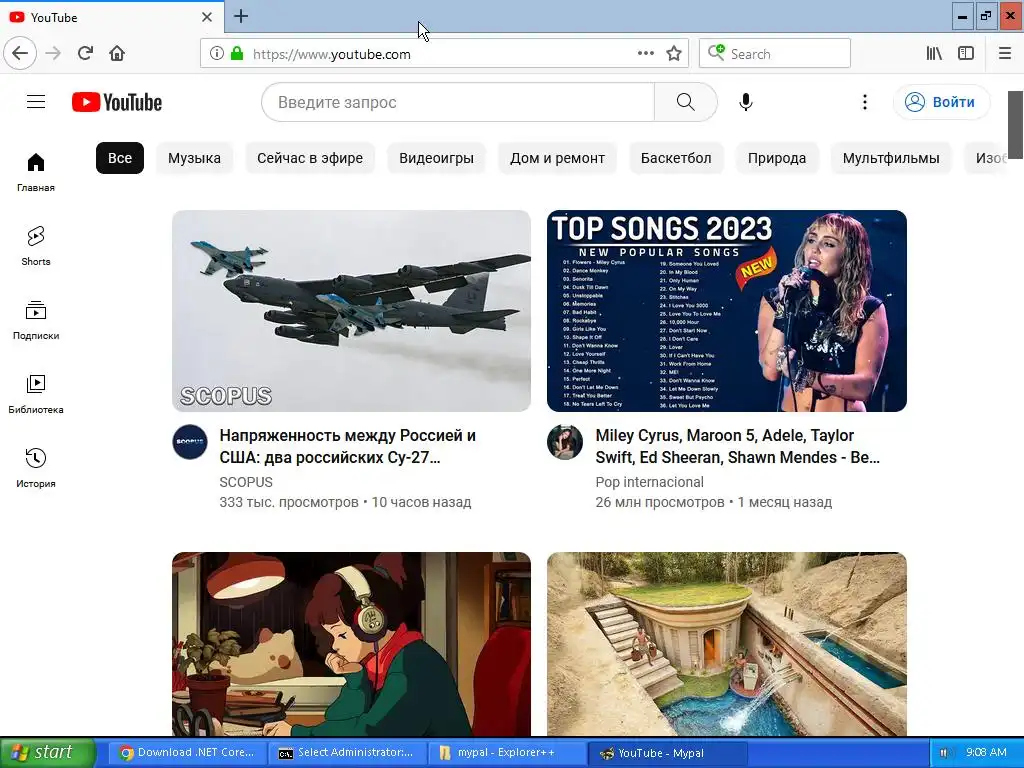
Task: Open browser home page icon
Action: point(117,54)
